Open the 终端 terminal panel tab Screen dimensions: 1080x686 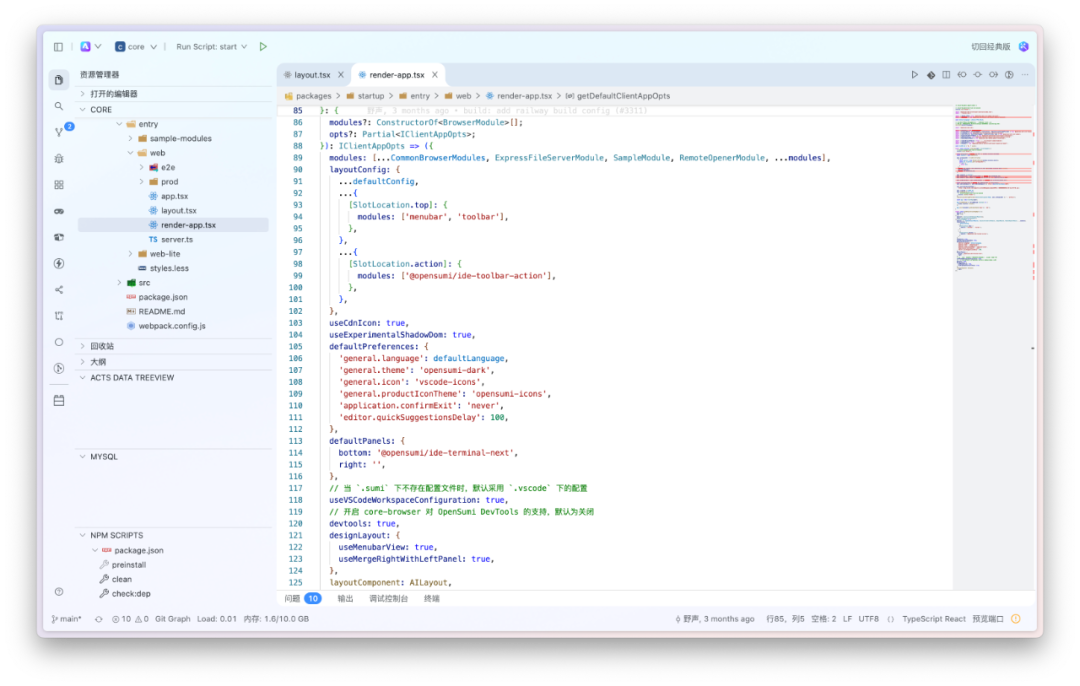pos(431,598)
